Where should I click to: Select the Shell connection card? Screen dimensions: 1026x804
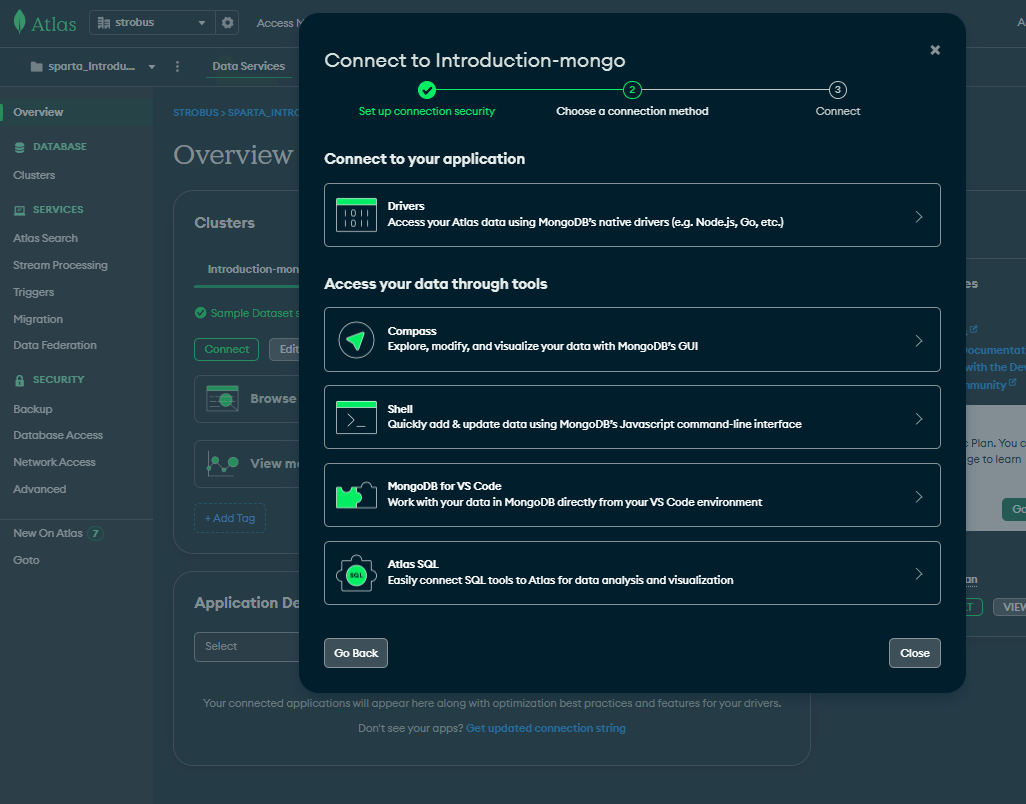(632, 417)
